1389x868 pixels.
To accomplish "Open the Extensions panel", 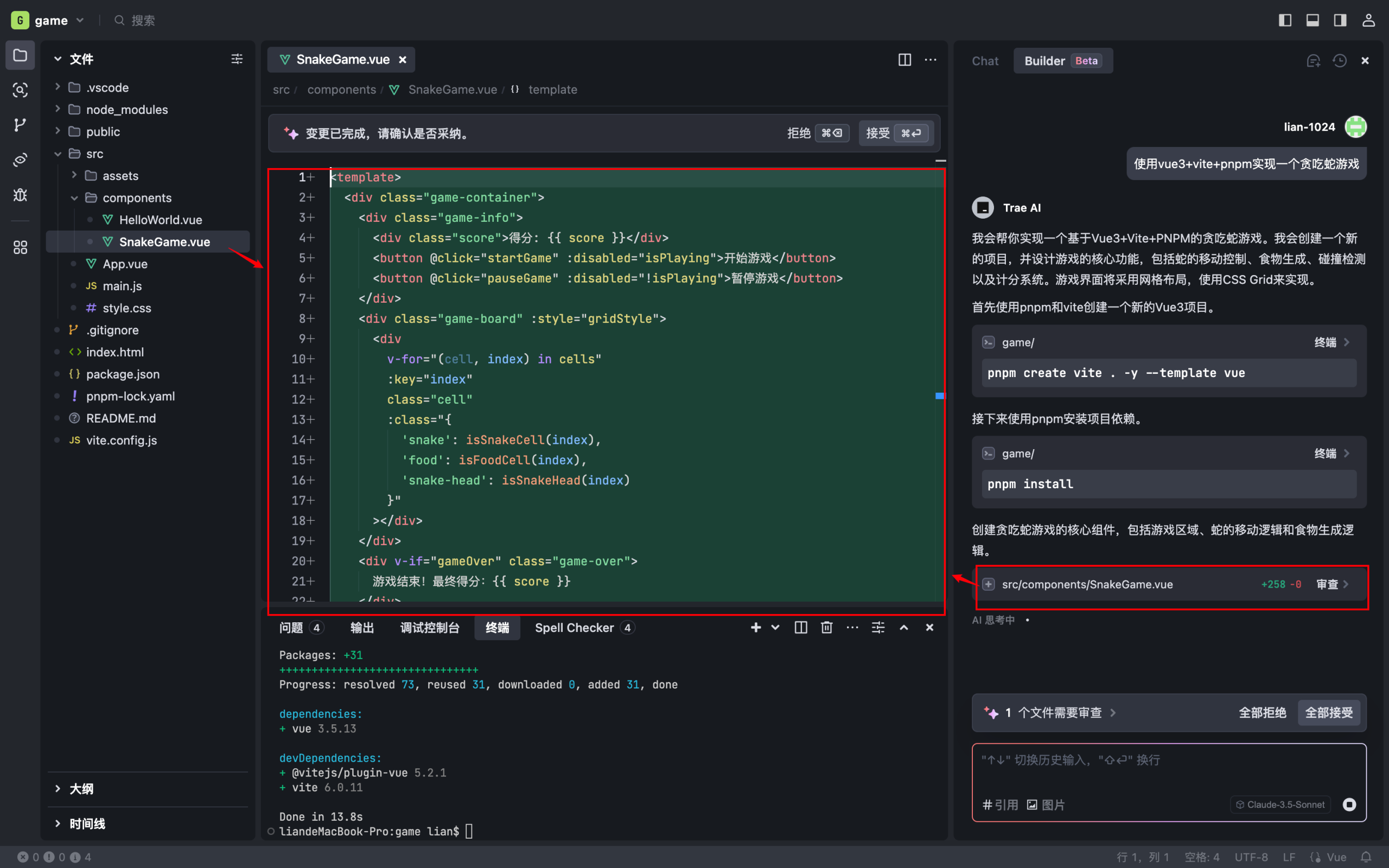I will [20, 247].
